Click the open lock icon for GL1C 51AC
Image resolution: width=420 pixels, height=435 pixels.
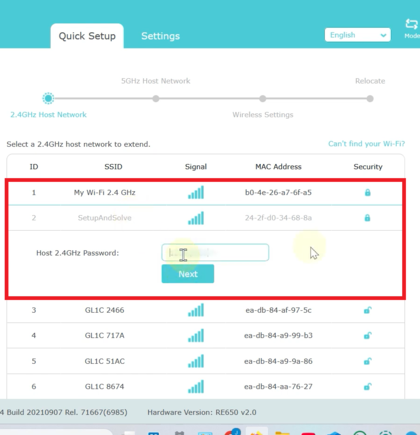point(367,361)
